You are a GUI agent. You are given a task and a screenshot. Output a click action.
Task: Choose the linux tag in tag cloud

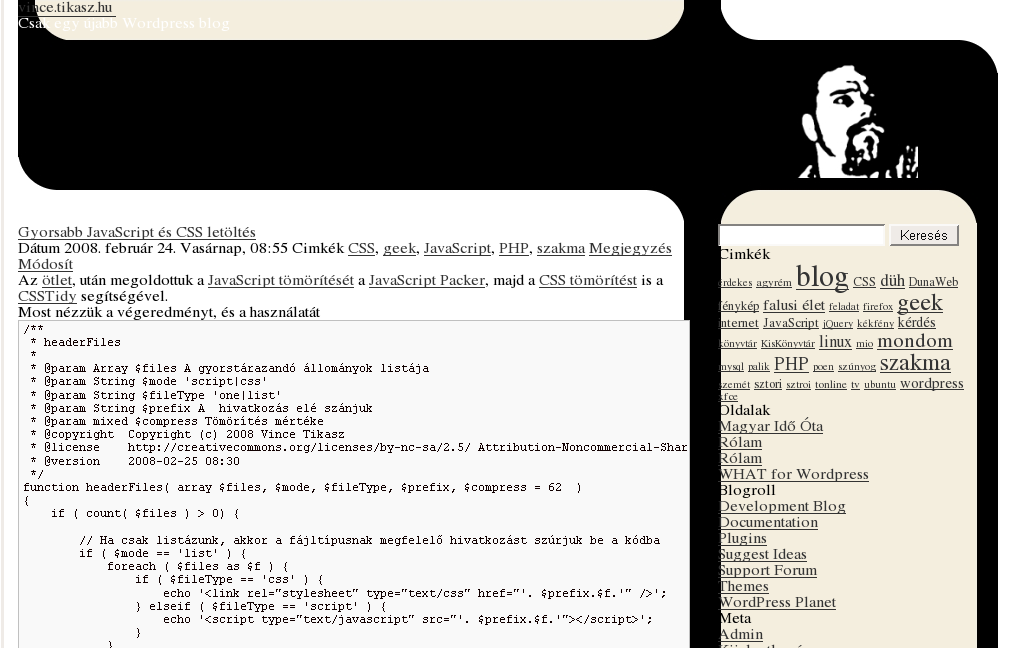coord(835,342)
